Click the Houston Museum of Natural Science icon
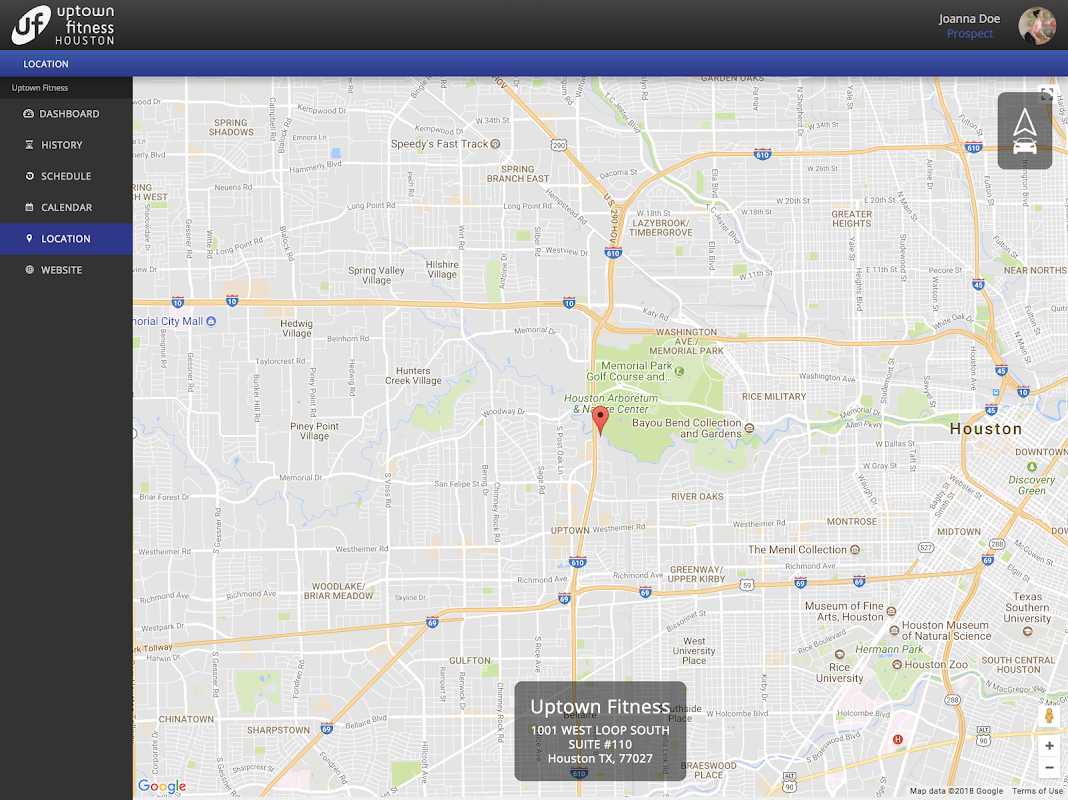1068x800 pixels. (x=894, y=630)
